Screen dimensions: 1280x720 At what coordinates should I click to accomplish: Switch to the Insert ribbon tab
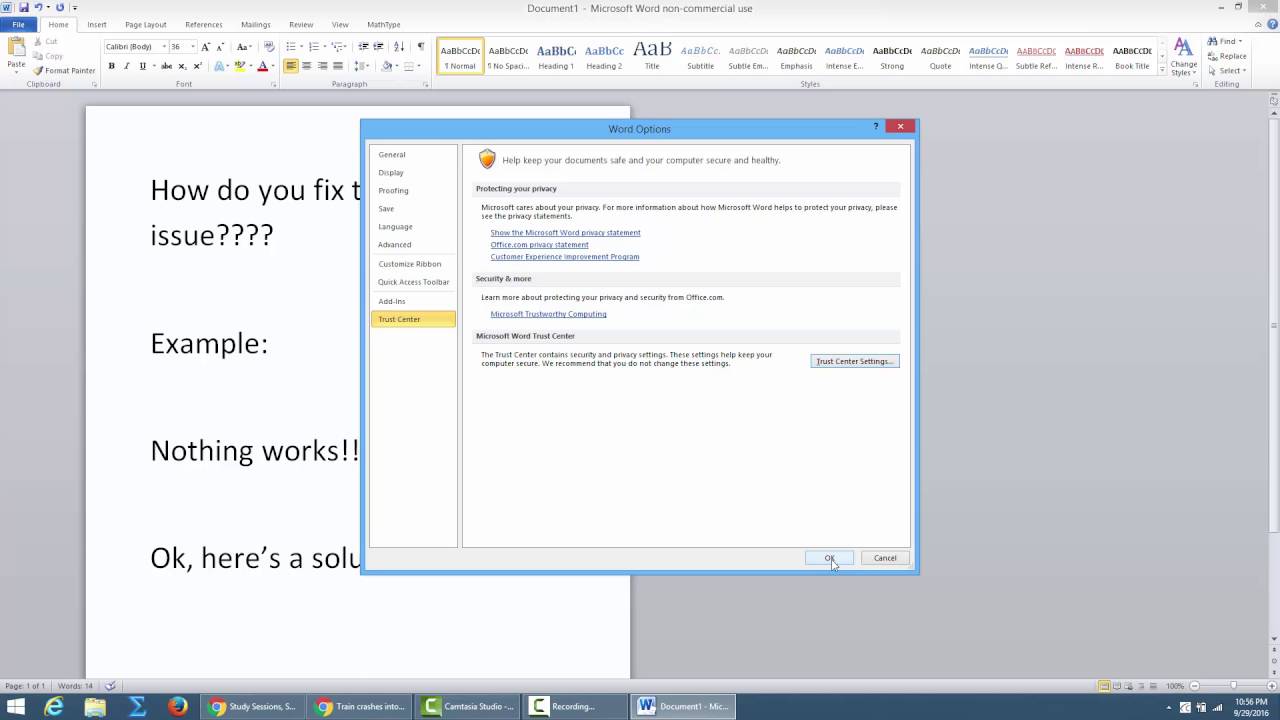(x=97, y=24)
